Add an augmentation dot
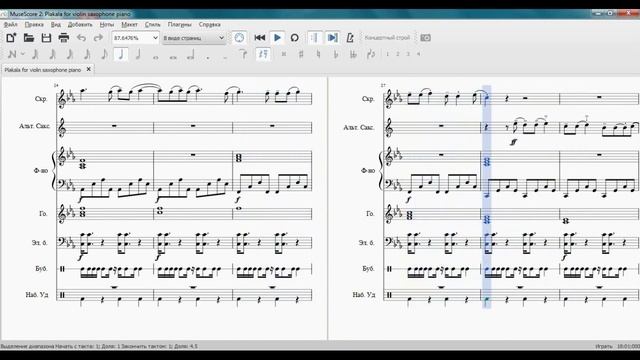This screenshot has height=360, width=640. coord(208,57)
